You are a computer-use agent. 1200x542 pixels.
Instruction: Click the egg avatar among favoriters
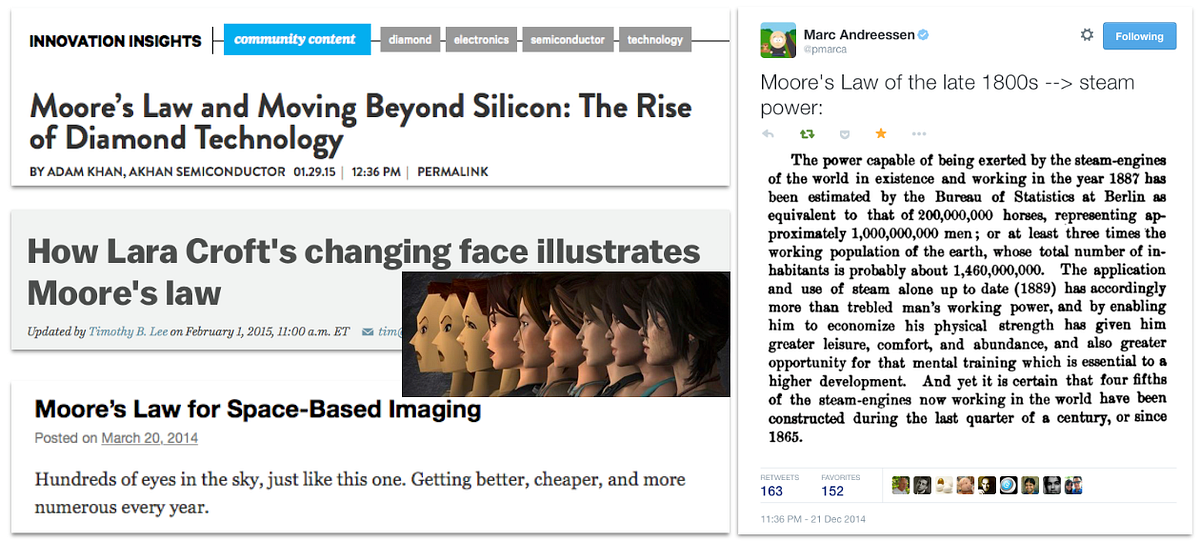pos(943,486)
